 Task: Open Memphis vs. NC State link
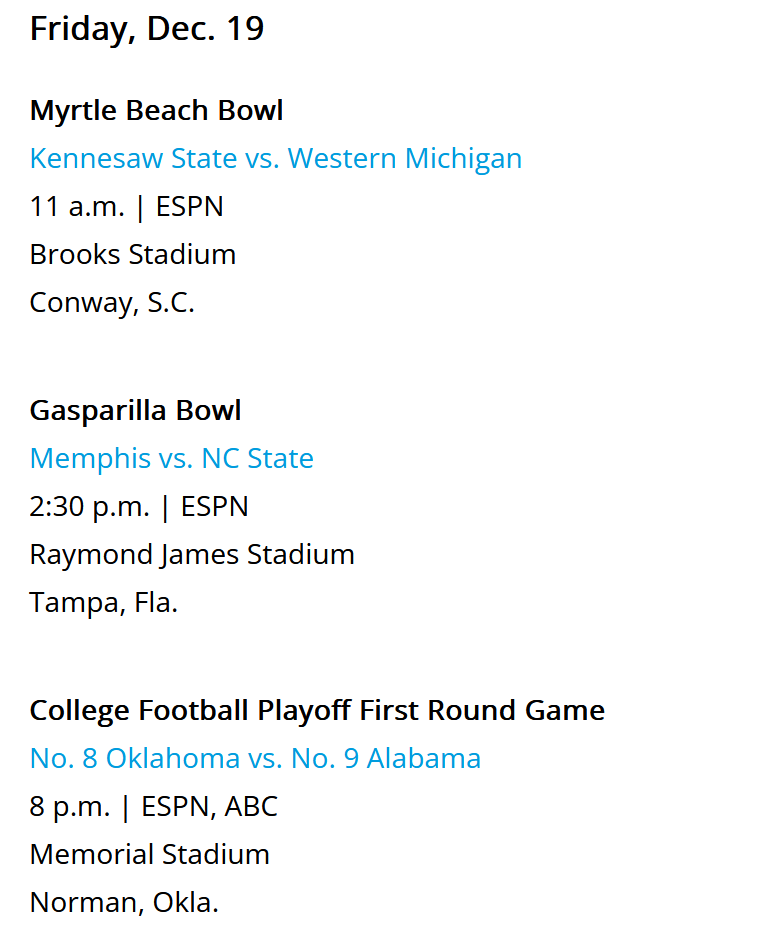[171, 458]
